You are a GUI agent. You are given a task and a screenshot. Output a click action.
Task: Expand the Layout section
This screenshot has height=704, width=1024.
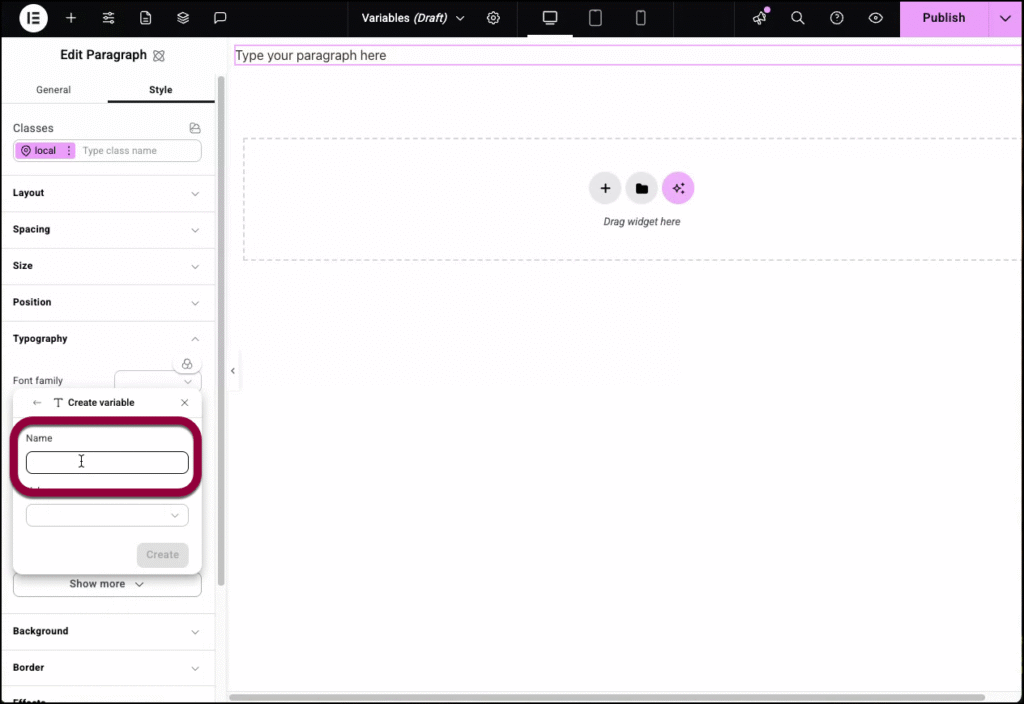coord(107,193)
